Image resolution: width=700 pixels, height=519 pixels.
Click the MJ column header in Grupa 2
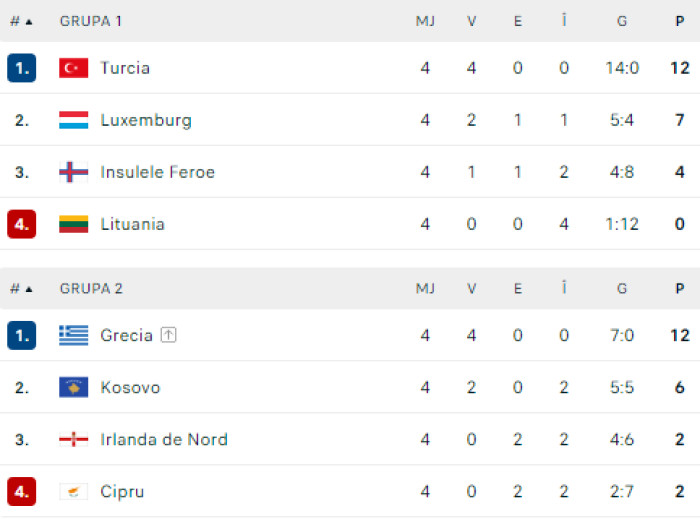click(425, 289)
